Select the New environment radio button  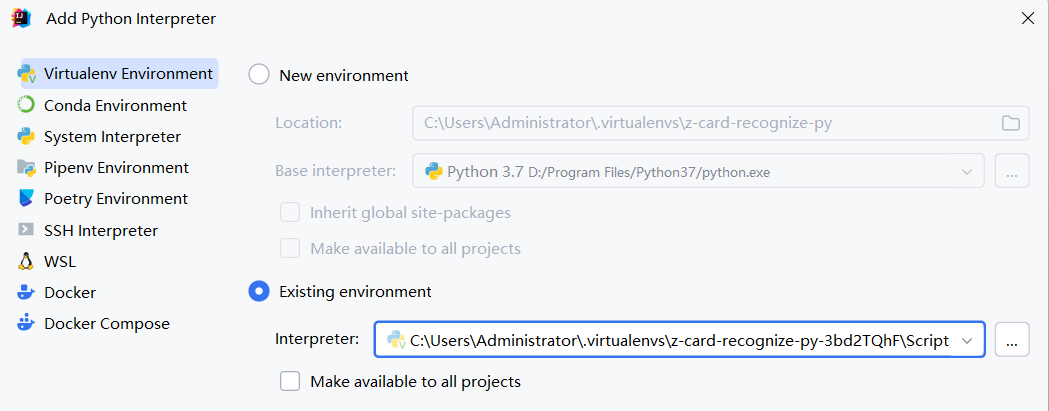click(x=259, y=74)
